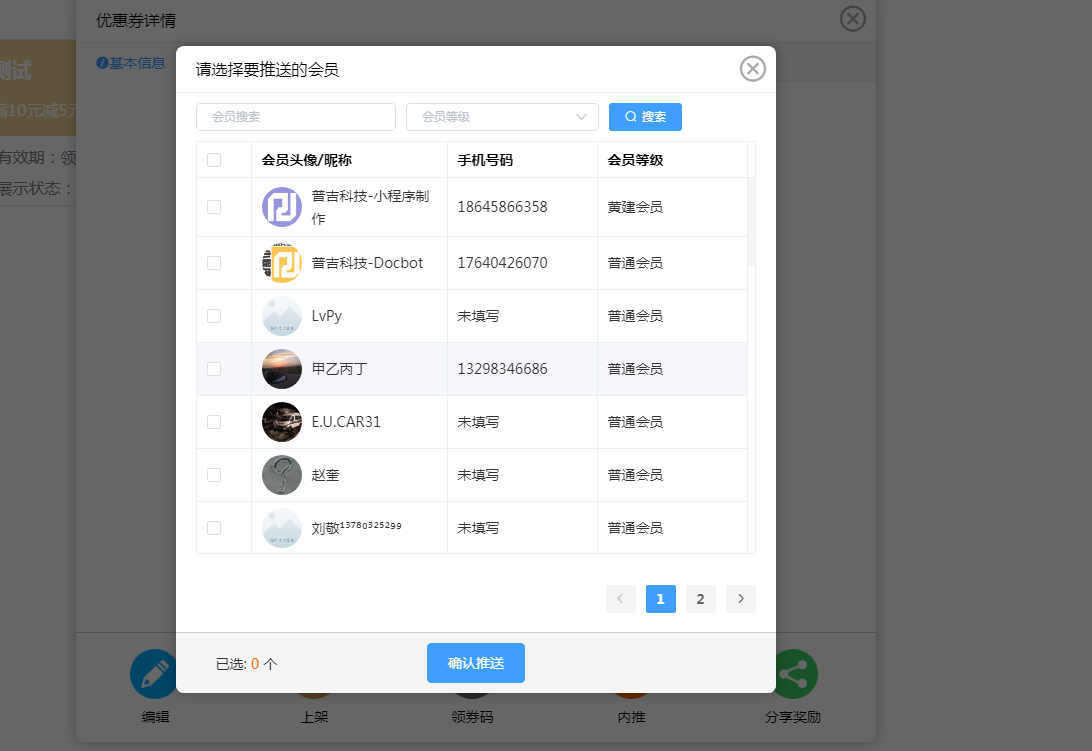Go to the previous page arrow

(621, 598)
